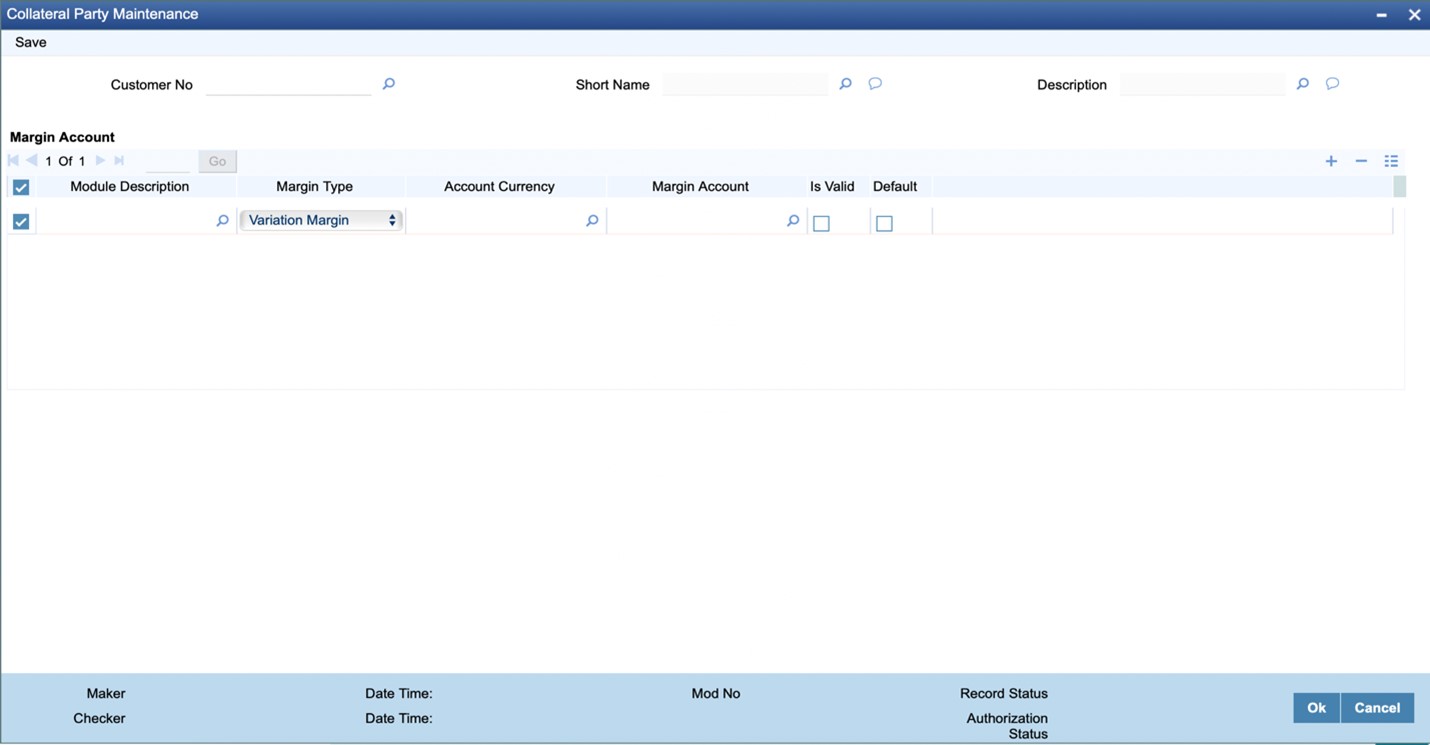Click the Go button
The image size is (1430, 745).
(217, 161)
